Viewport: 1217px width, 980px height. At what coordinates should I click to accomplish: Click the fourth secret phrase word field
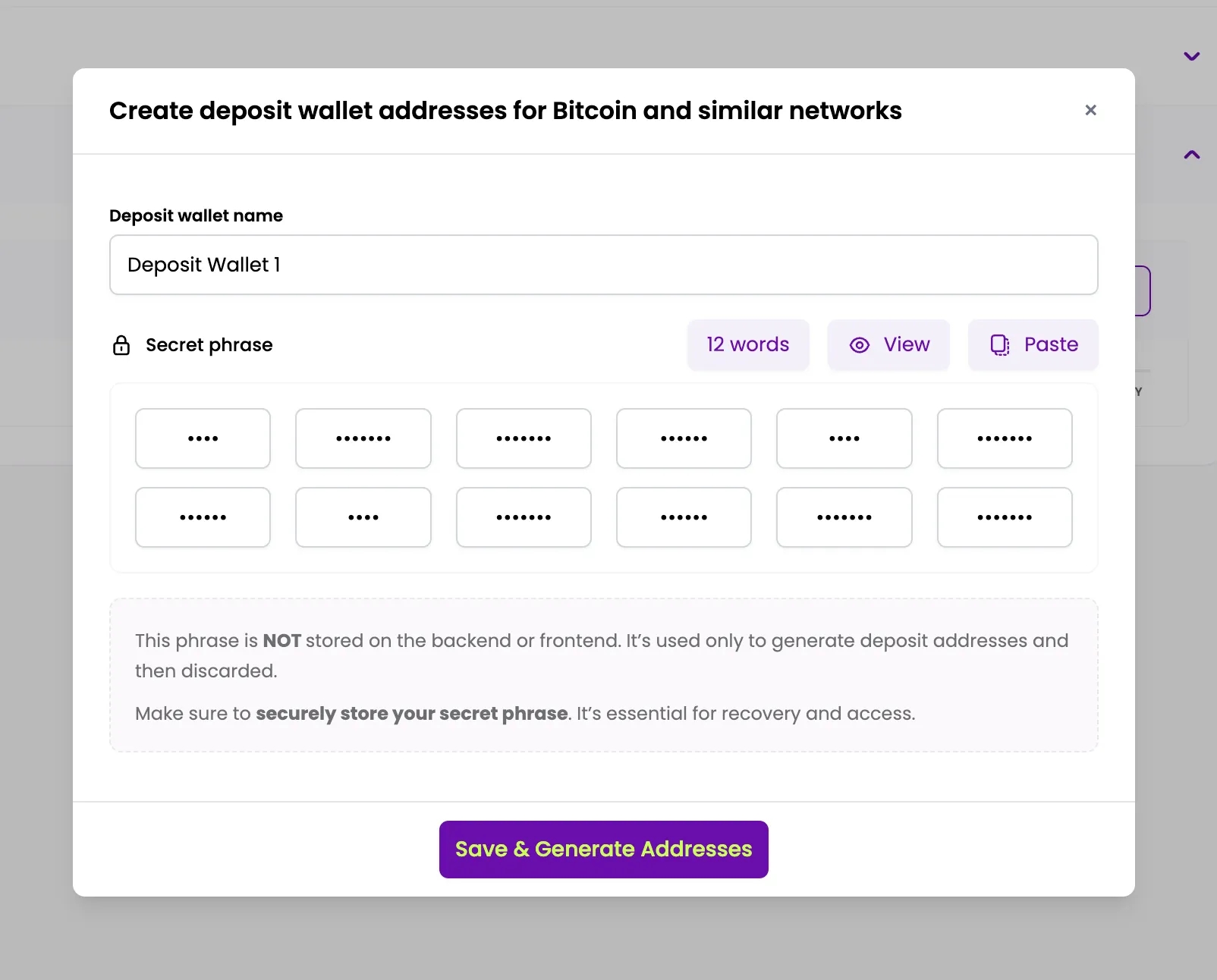tap(684, 438)
